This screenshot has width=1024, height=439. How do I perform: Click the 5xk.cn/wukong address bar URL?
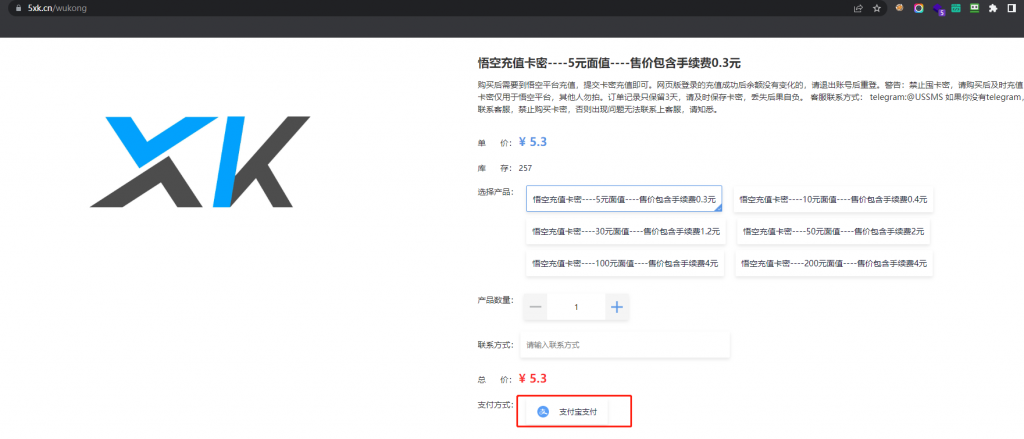tap(57, 8)
